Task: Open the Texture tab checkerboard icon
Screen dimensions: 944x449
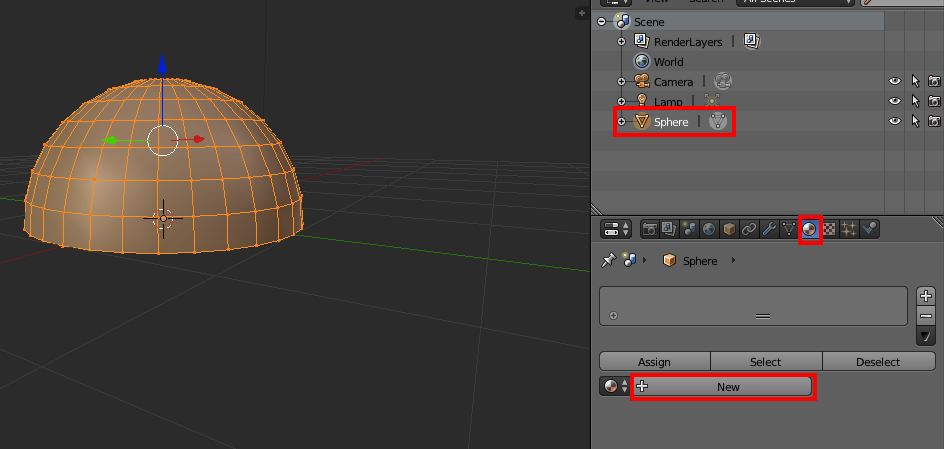Action: click(830, 229)
